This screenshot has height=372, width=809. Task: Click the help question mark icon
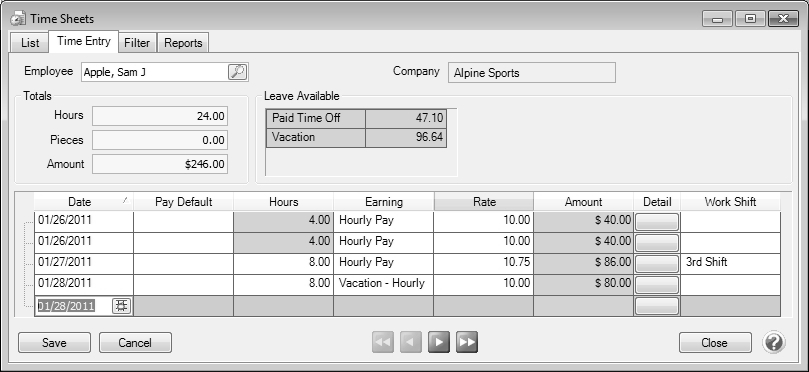(773, 343)
